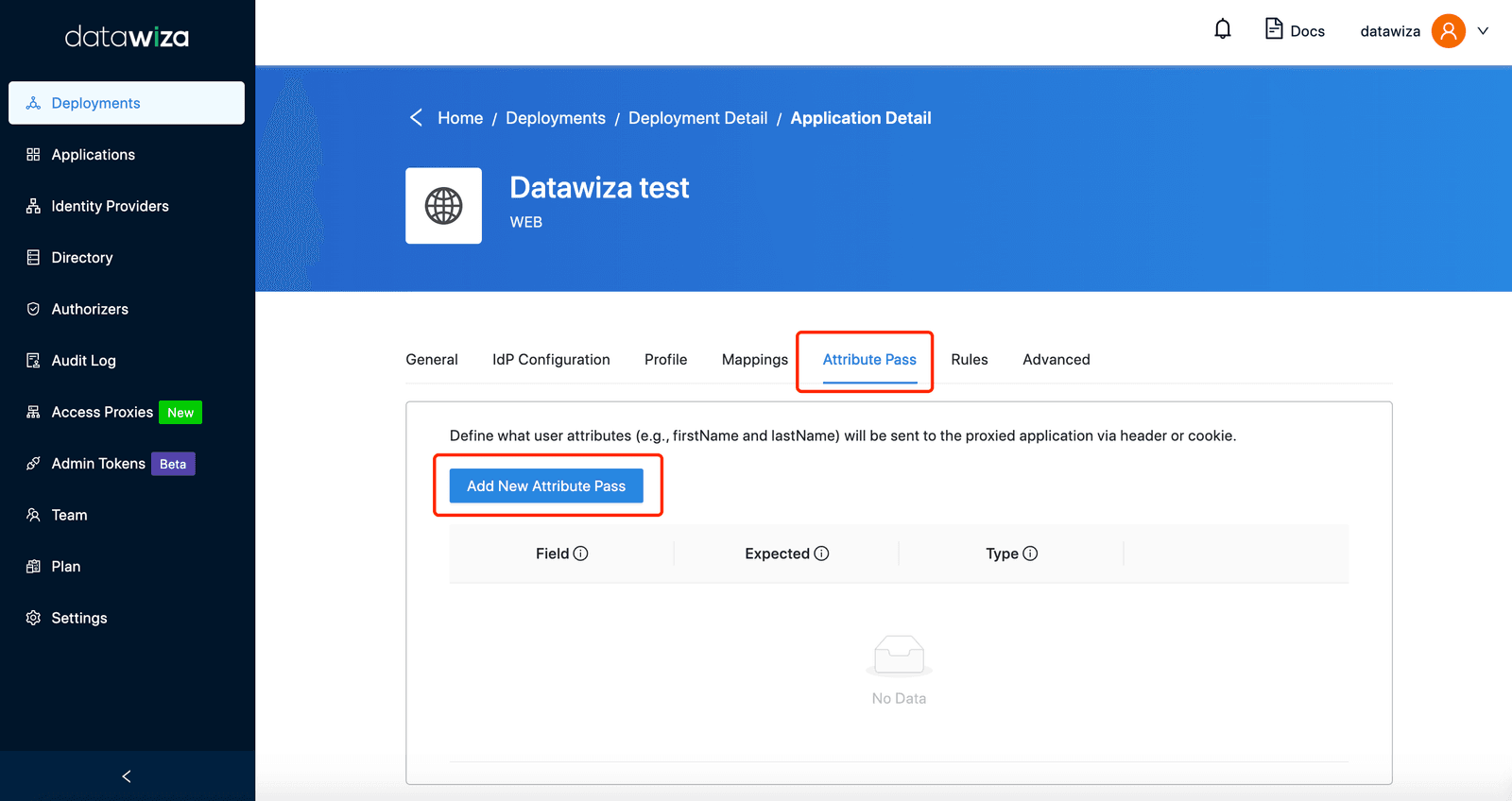1512x801 pixels.
Task: Click the globe application icon
Action: tap(443, 206)
